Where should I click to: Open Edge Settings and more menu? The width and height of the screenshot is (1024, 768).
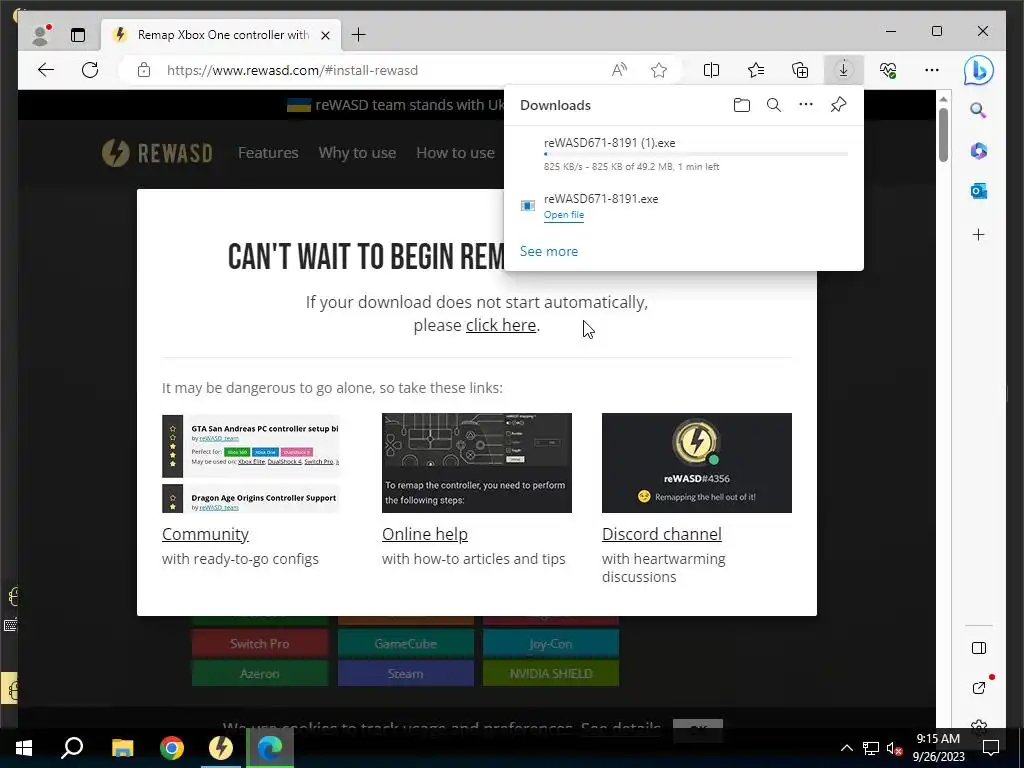pyautogui.click(x=932, y=70)
